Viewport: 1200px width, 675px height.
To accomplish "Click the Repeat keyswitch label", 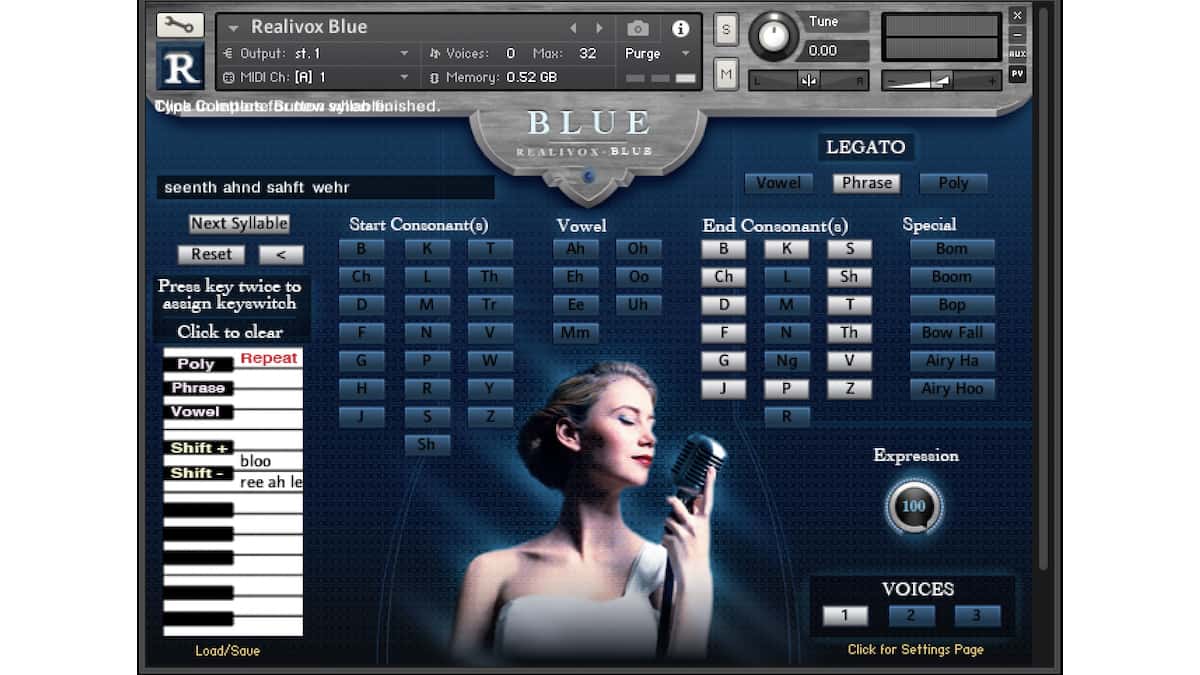I will (269, 358).
